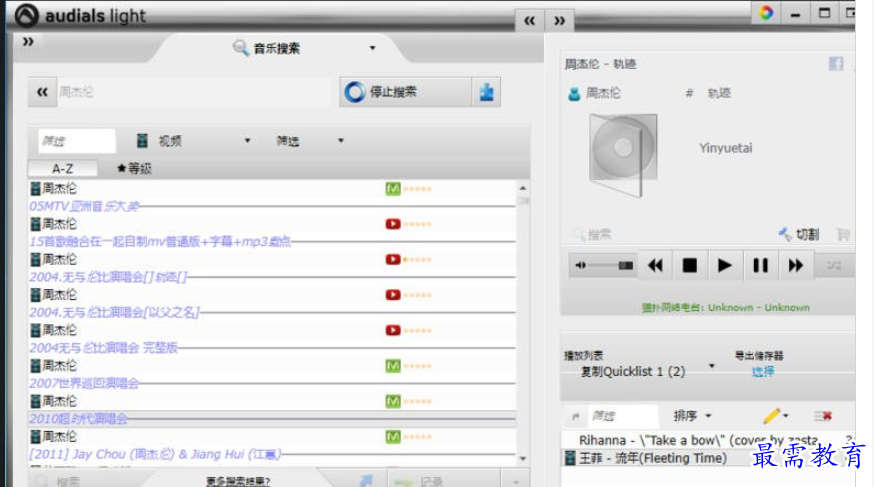Click the color wheel icon in title bar

click(766, 12)
